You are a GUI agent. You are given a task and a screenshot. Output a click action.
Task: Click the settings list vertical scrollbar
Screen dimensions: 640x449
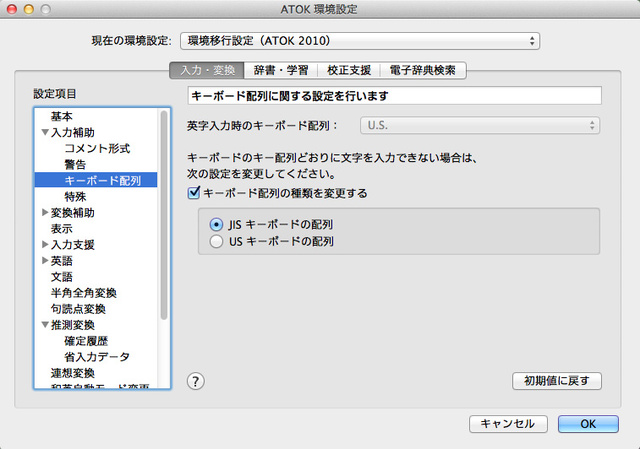tap(164, 215)
